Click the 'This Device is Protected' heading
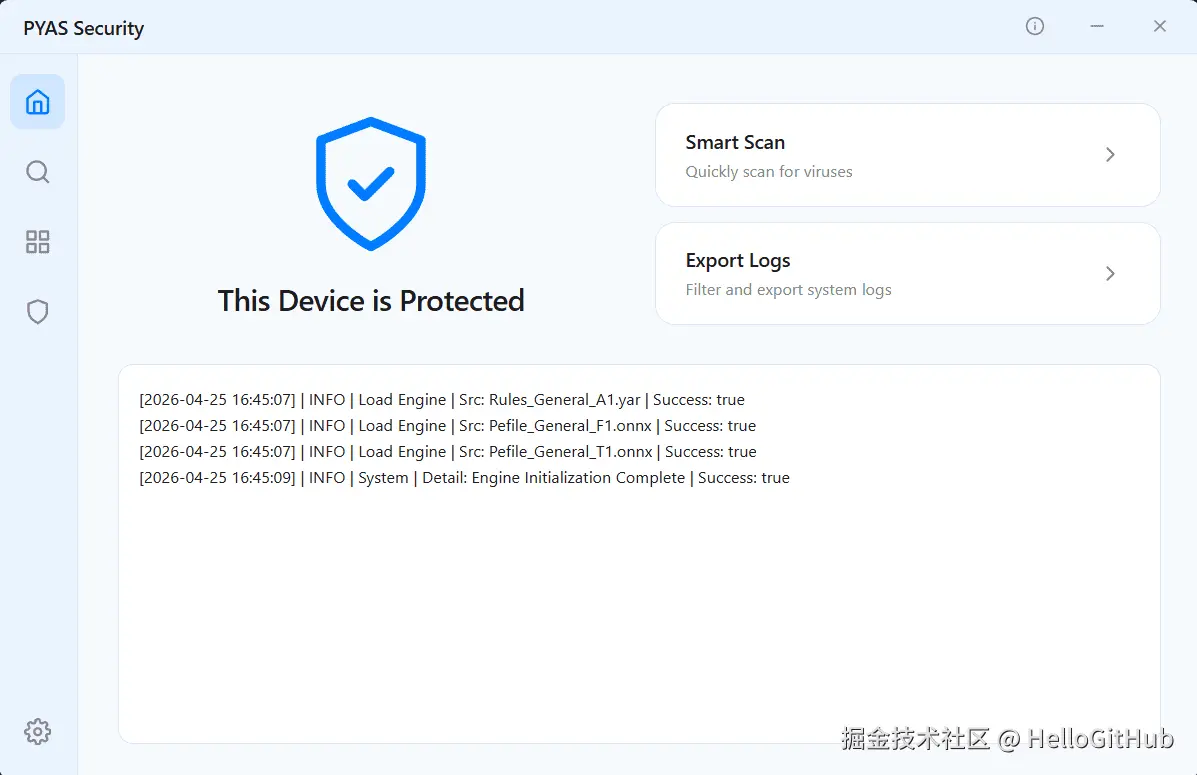This screenshot has width=1197, height=775. 371,301
